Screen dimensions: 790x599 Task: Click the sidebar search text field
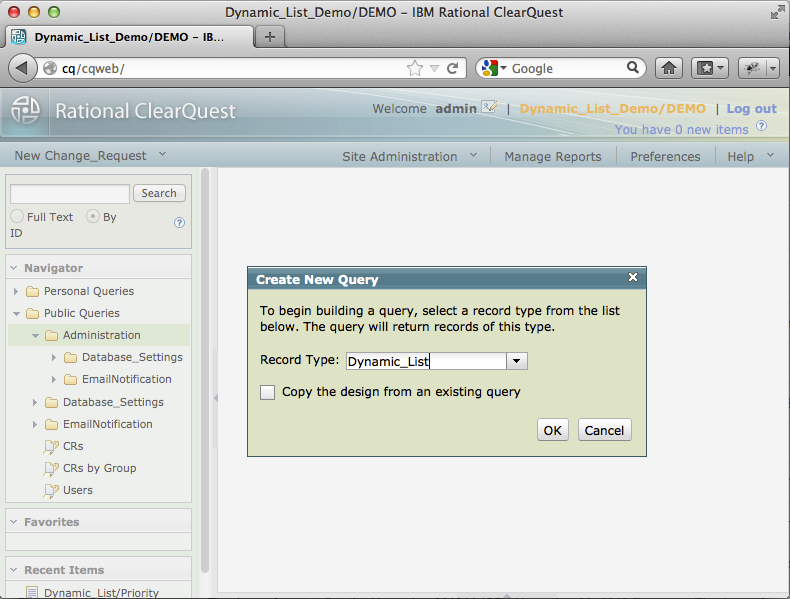[70, 193]
